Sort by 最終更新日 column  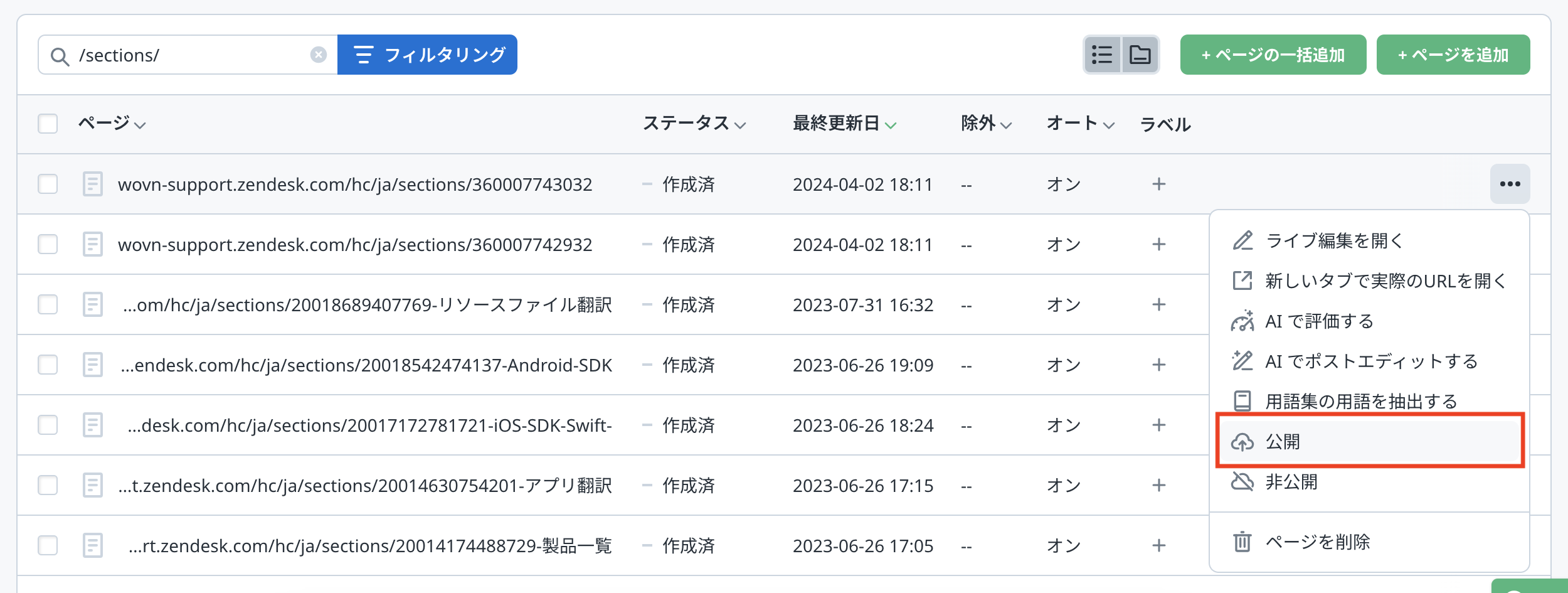pos(844,124)
